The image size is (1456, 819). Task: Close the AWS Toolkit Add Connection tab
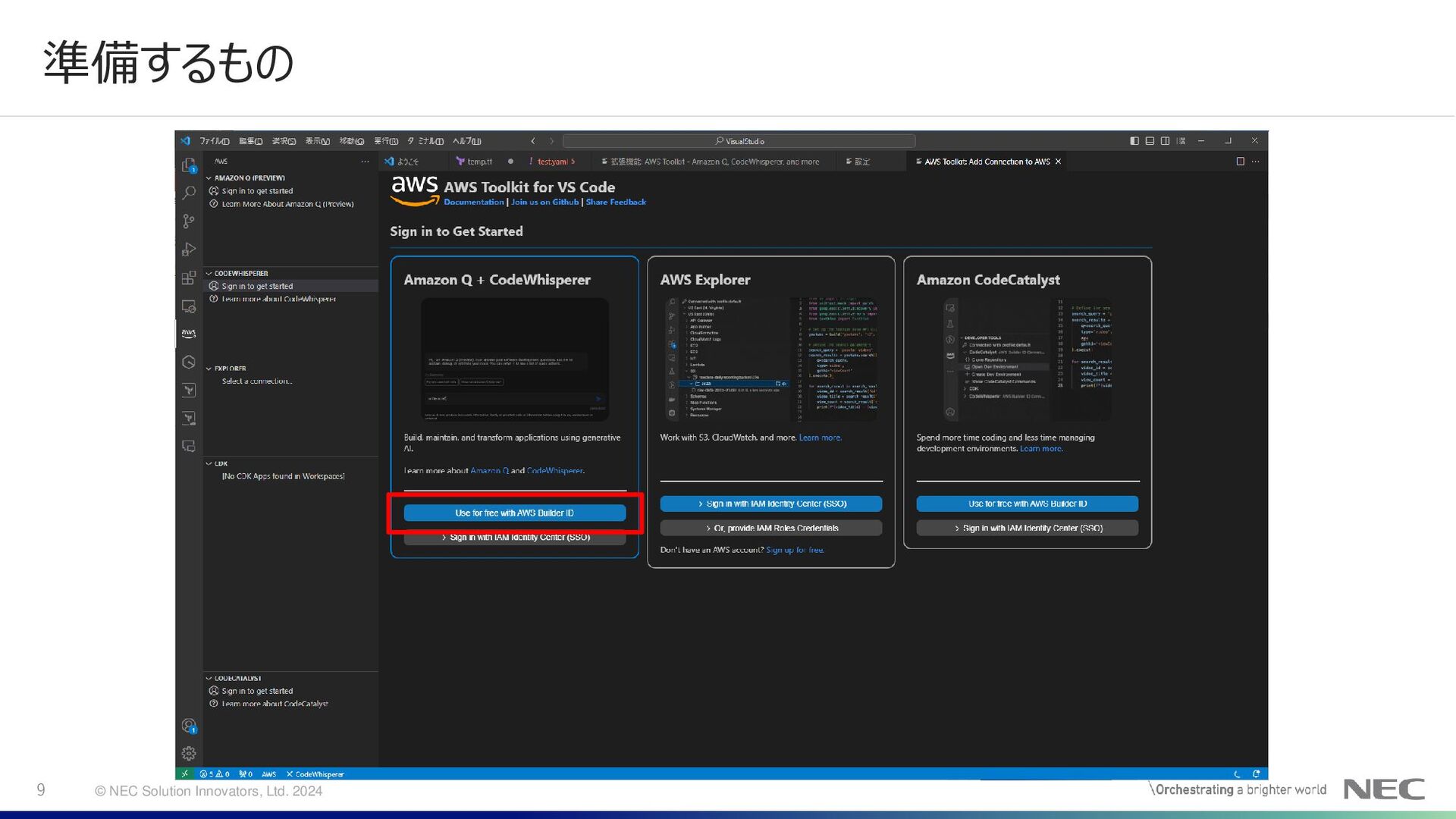click(x=1058, y=162)
